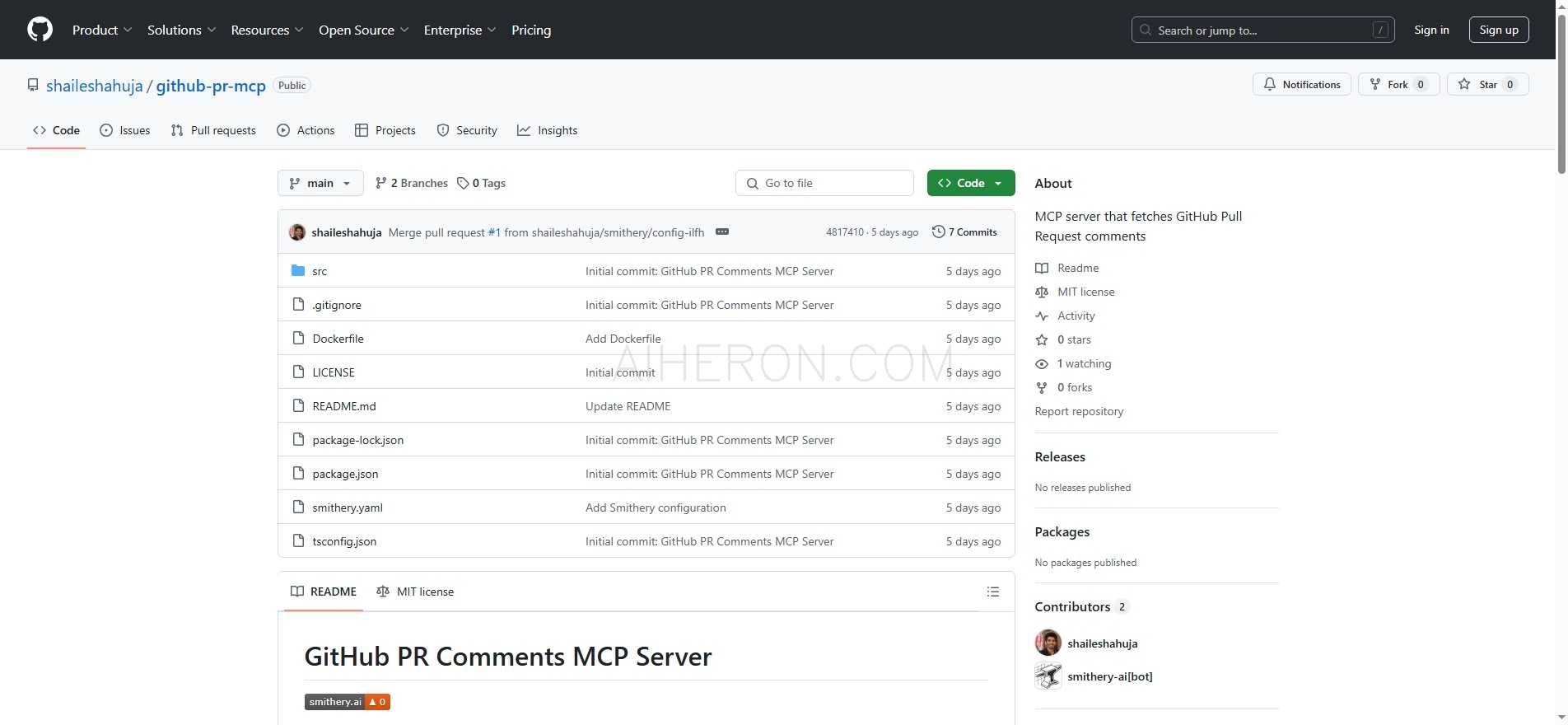Open the package-lock.json file
This screenshot has width=1568, height=725.
coord(358,440)
